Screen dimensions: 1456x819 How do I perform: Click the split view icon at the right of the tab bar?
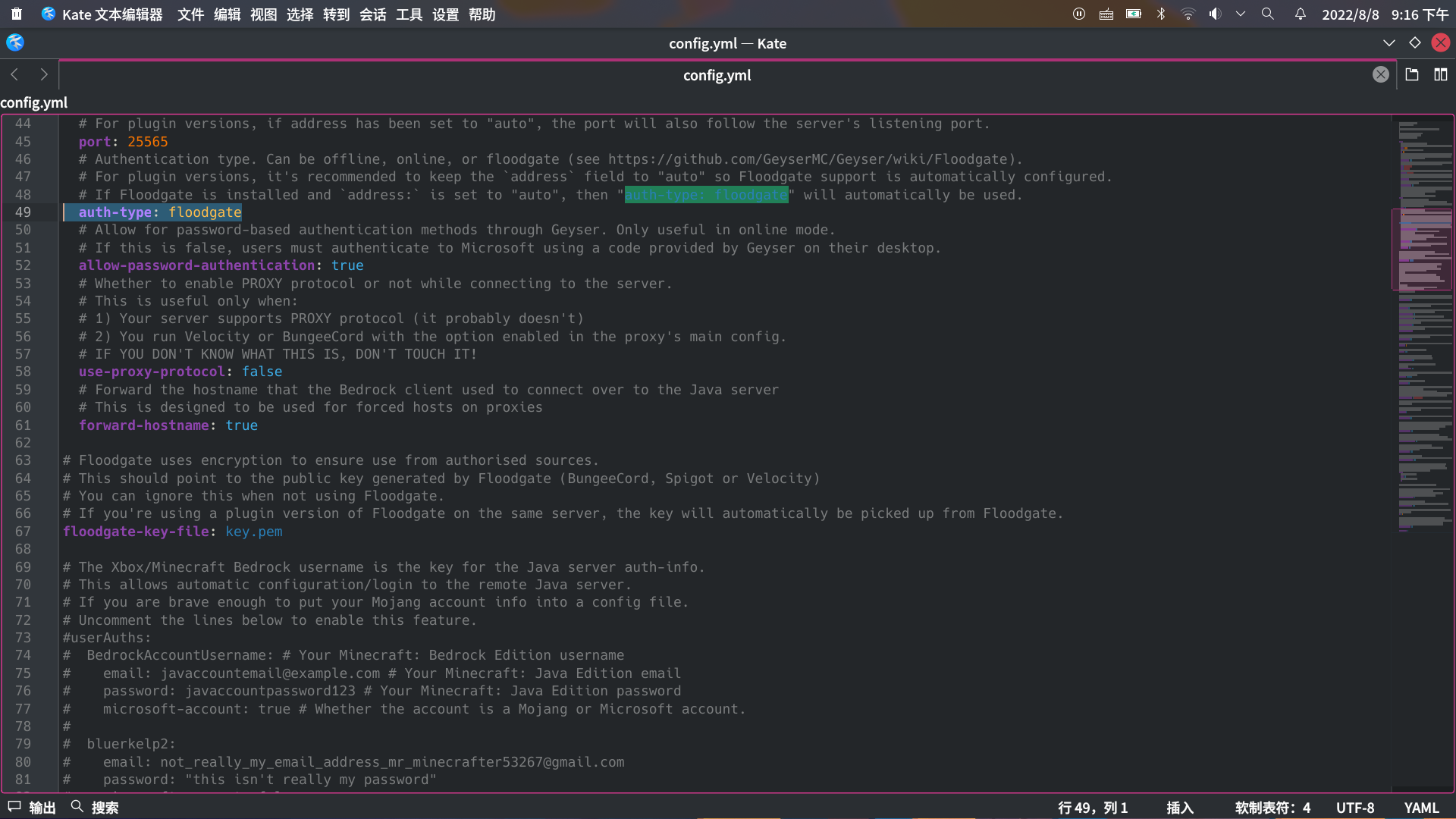pos(1440,74)
